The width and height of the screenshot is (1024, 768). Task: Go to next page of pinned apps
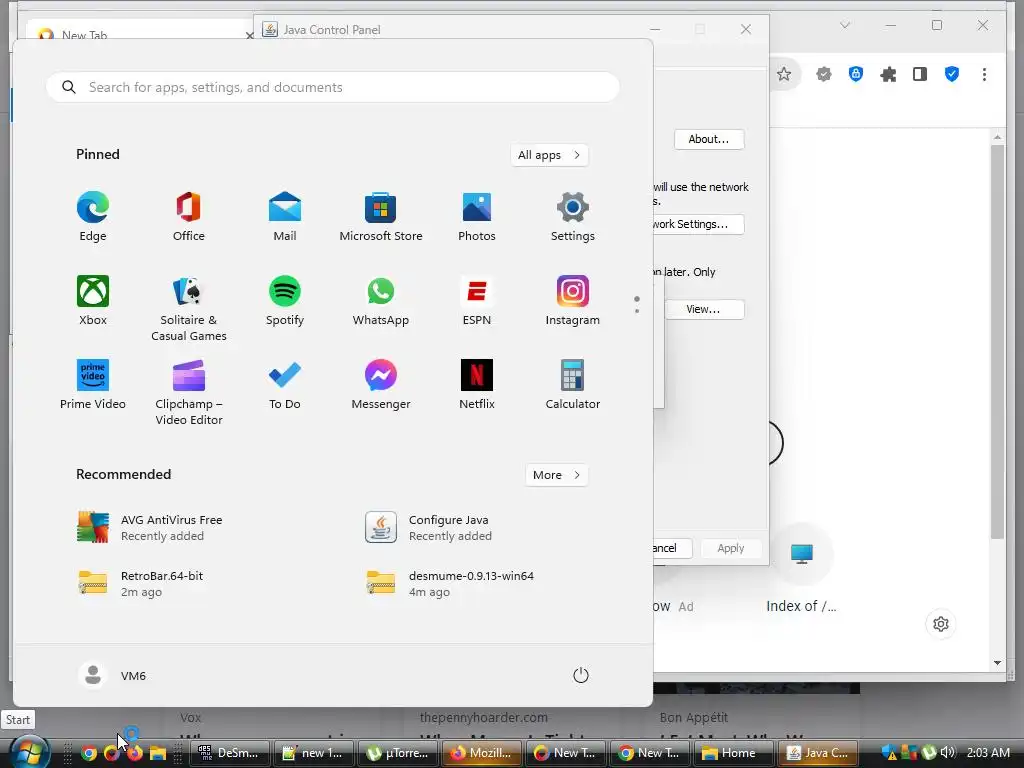(637, 311)
